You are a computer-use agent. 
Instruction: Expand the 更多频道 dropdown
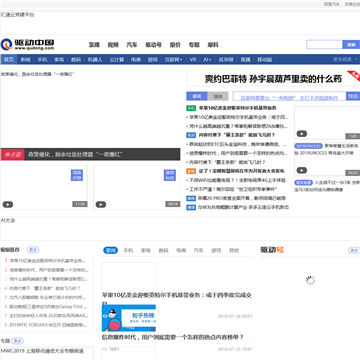pyautogui.click(x=345, y=59)
